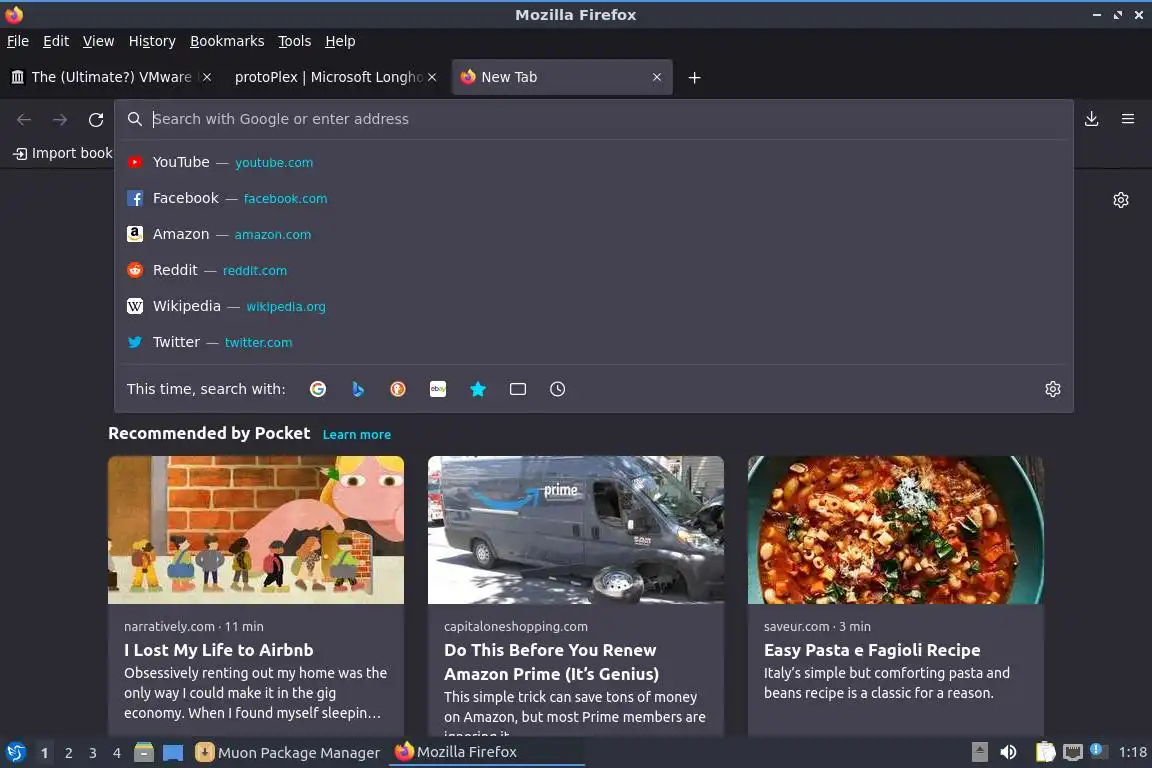The image size is (1152, 768).
Task: Click I Lost My Life to Airbnb headline
Action: point(219,650)
